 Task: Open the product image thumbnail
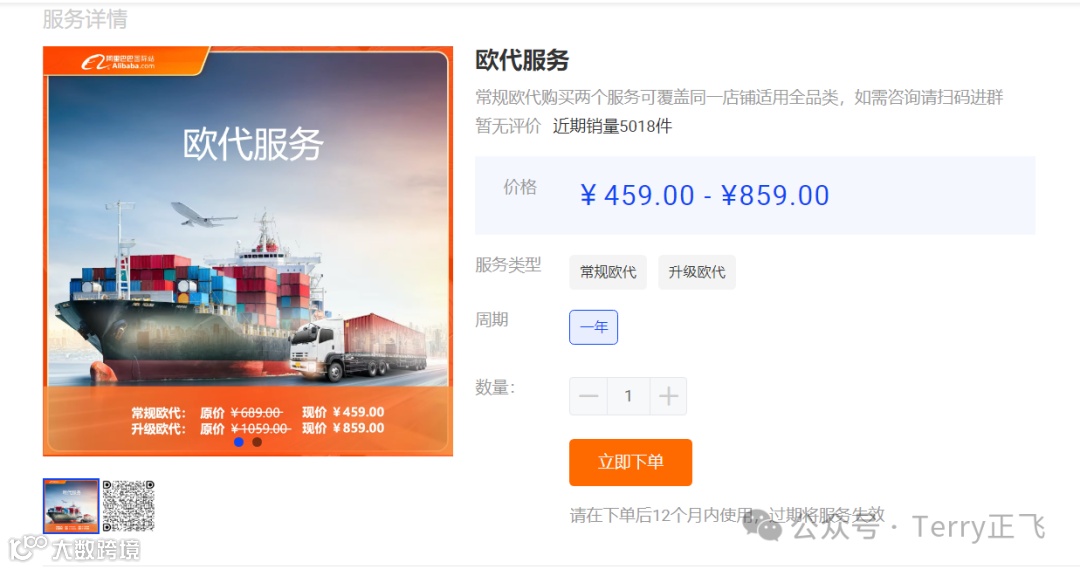pos(71,506)
